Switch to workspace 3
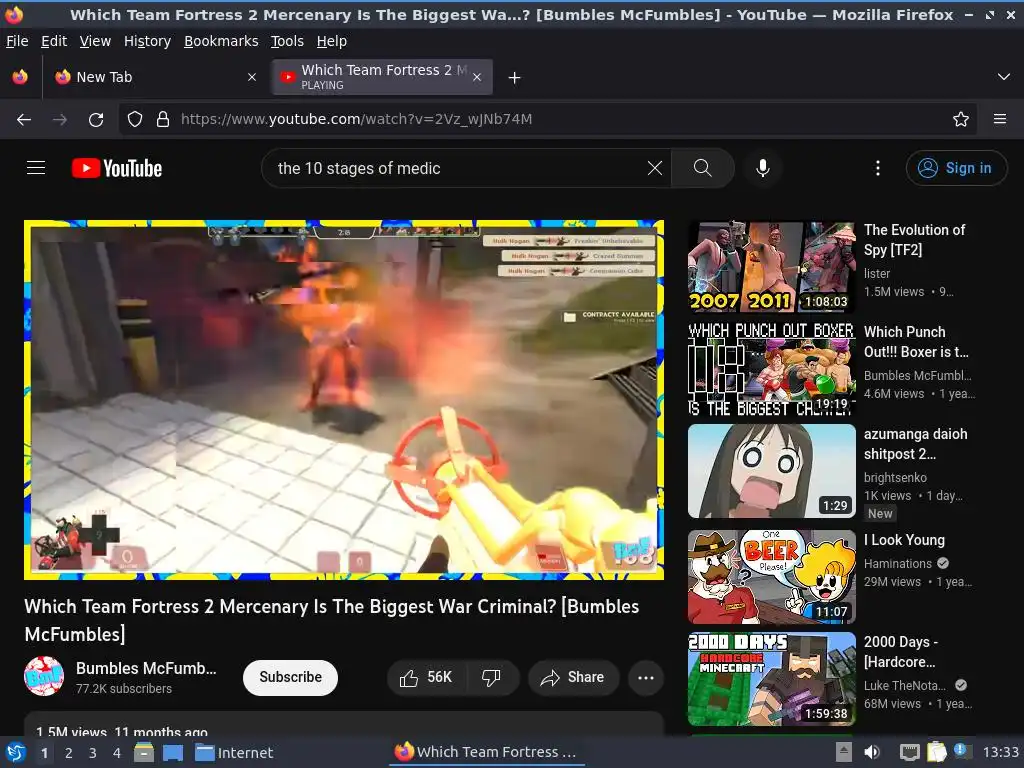The image size is (1024, 768). tap(93, 753)
